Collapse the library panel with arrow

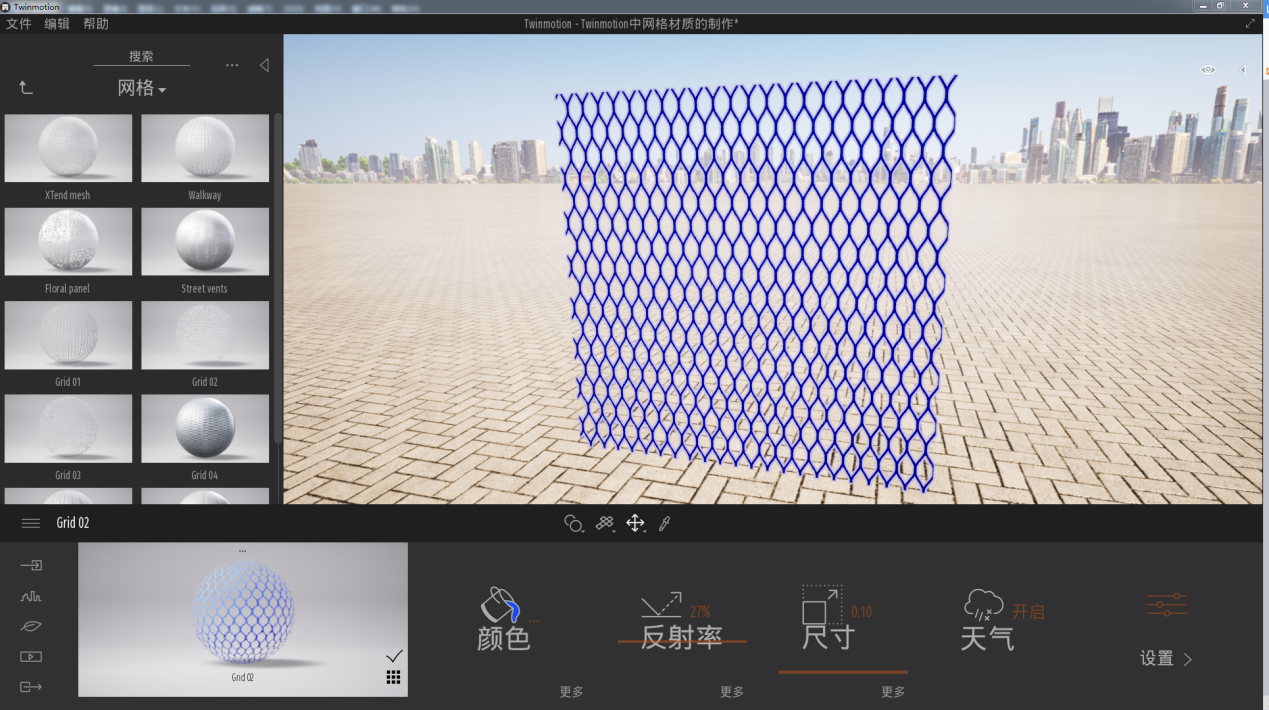tap(264, 65)
